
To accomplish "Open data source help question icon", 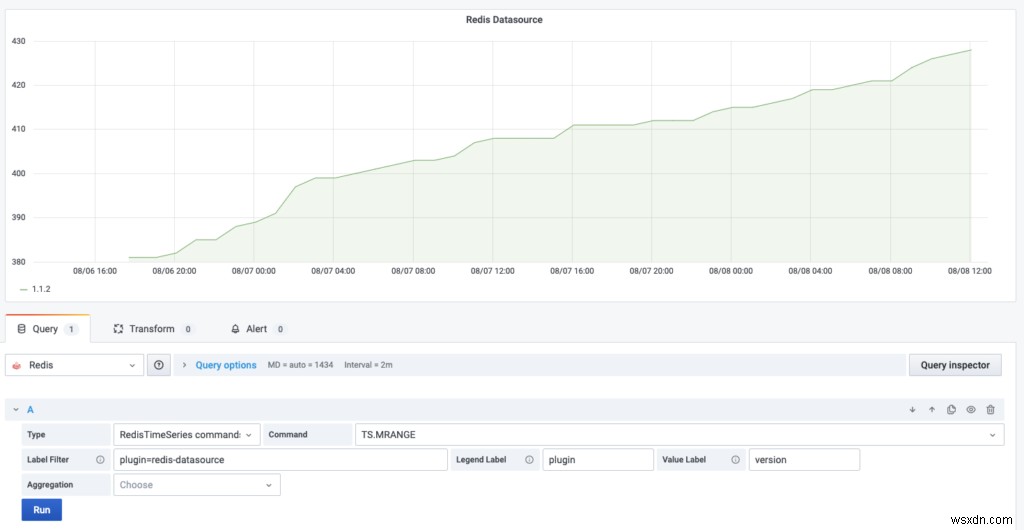I will 159,366.
